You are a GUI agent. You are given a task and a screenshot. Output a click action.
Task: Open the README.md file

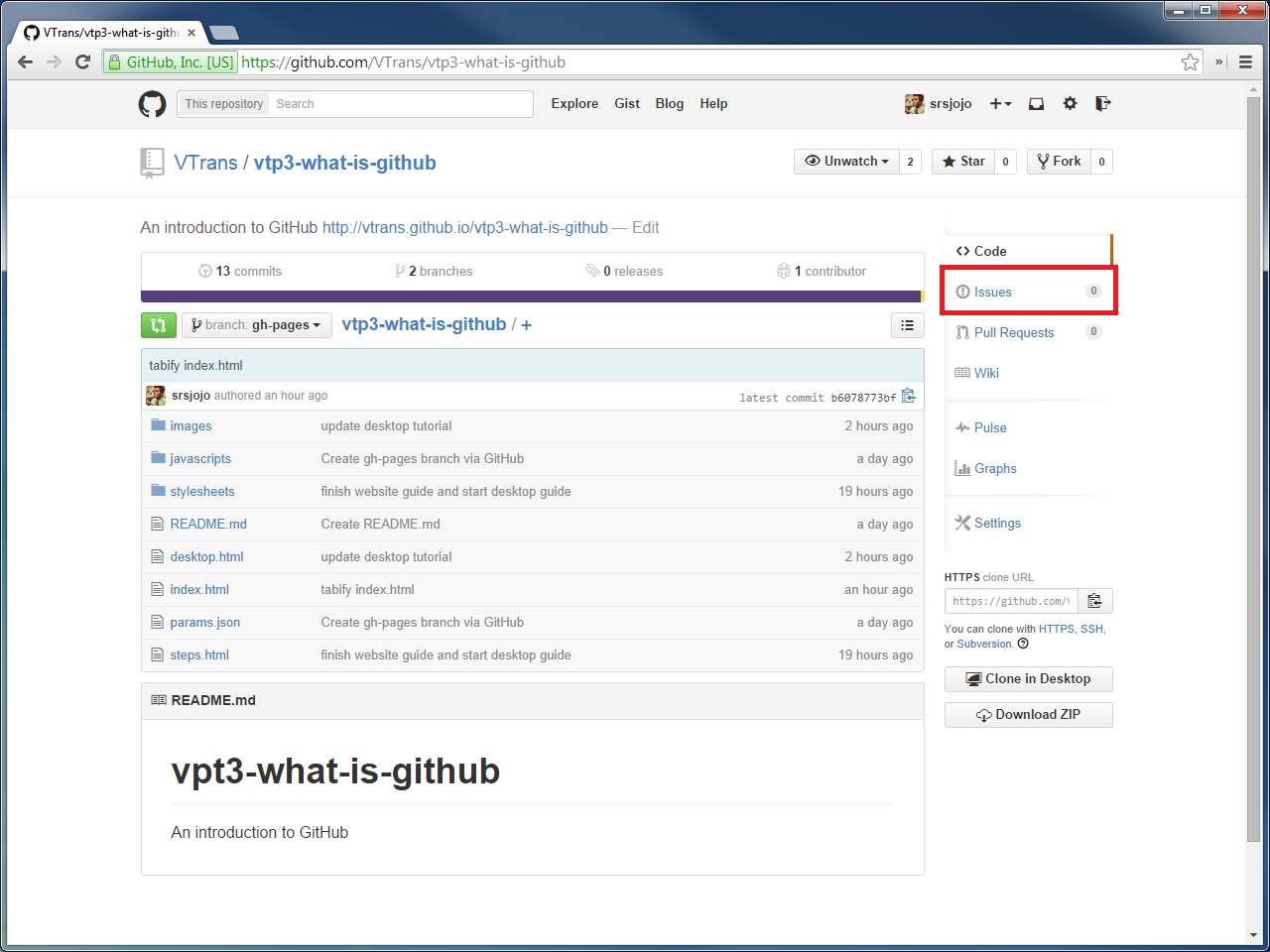tap(208, 524)
